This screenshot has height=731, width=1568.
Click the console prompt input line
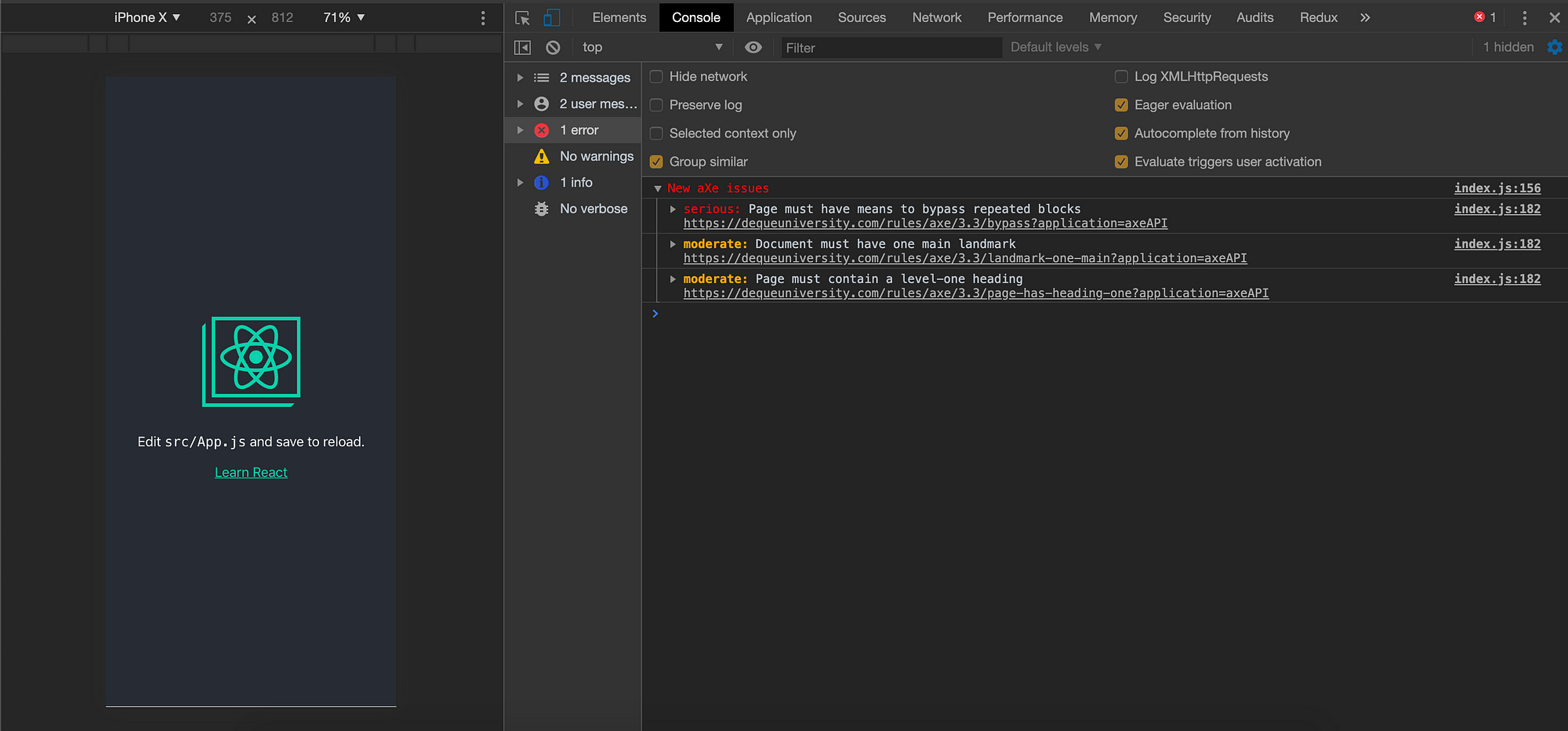(x=1105, y=314)
